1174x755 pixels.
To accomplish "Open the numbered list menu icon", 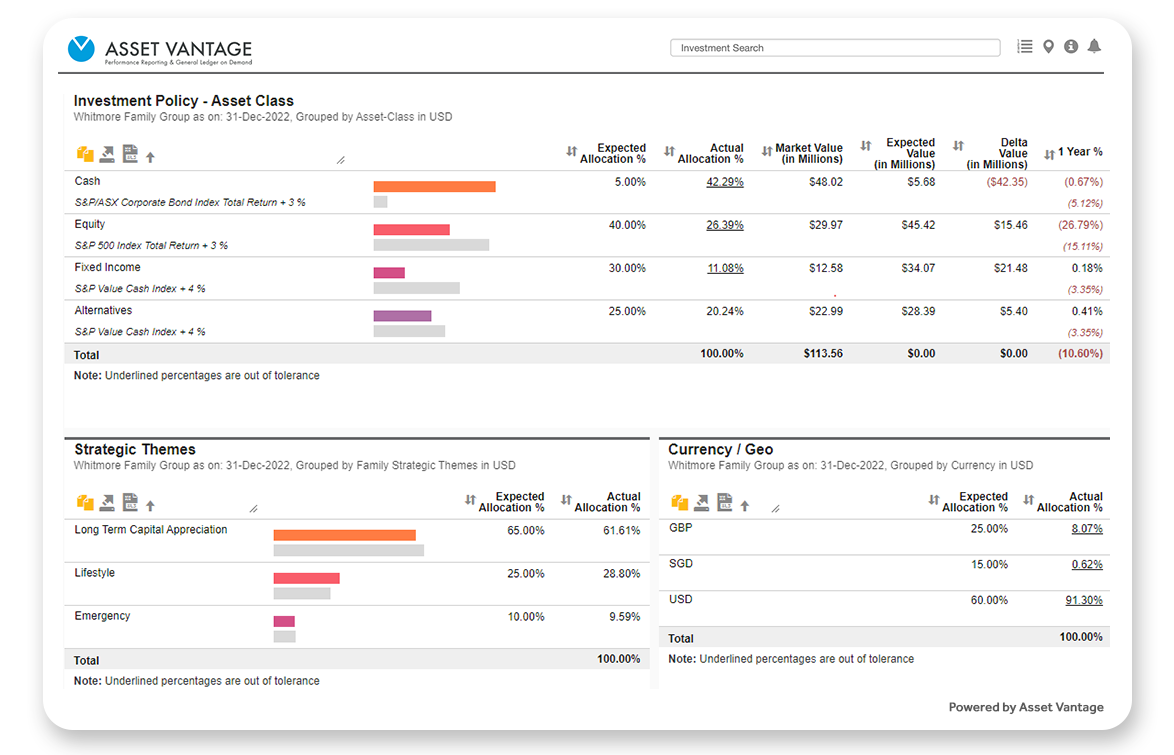I will tap(1025, 46).
